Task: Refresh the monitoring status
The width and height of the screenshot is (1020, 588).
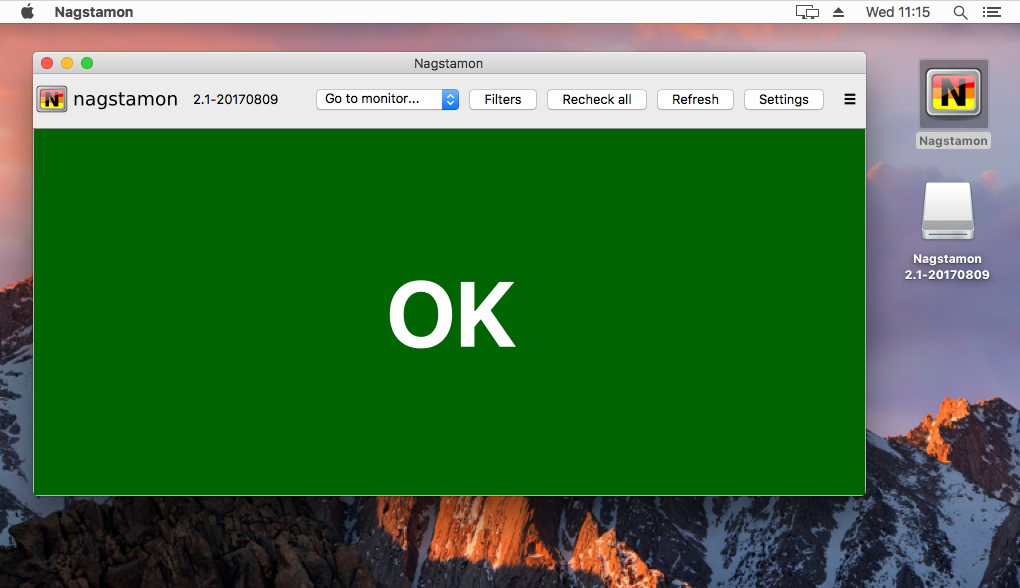Action: click(x=695, y=99)
